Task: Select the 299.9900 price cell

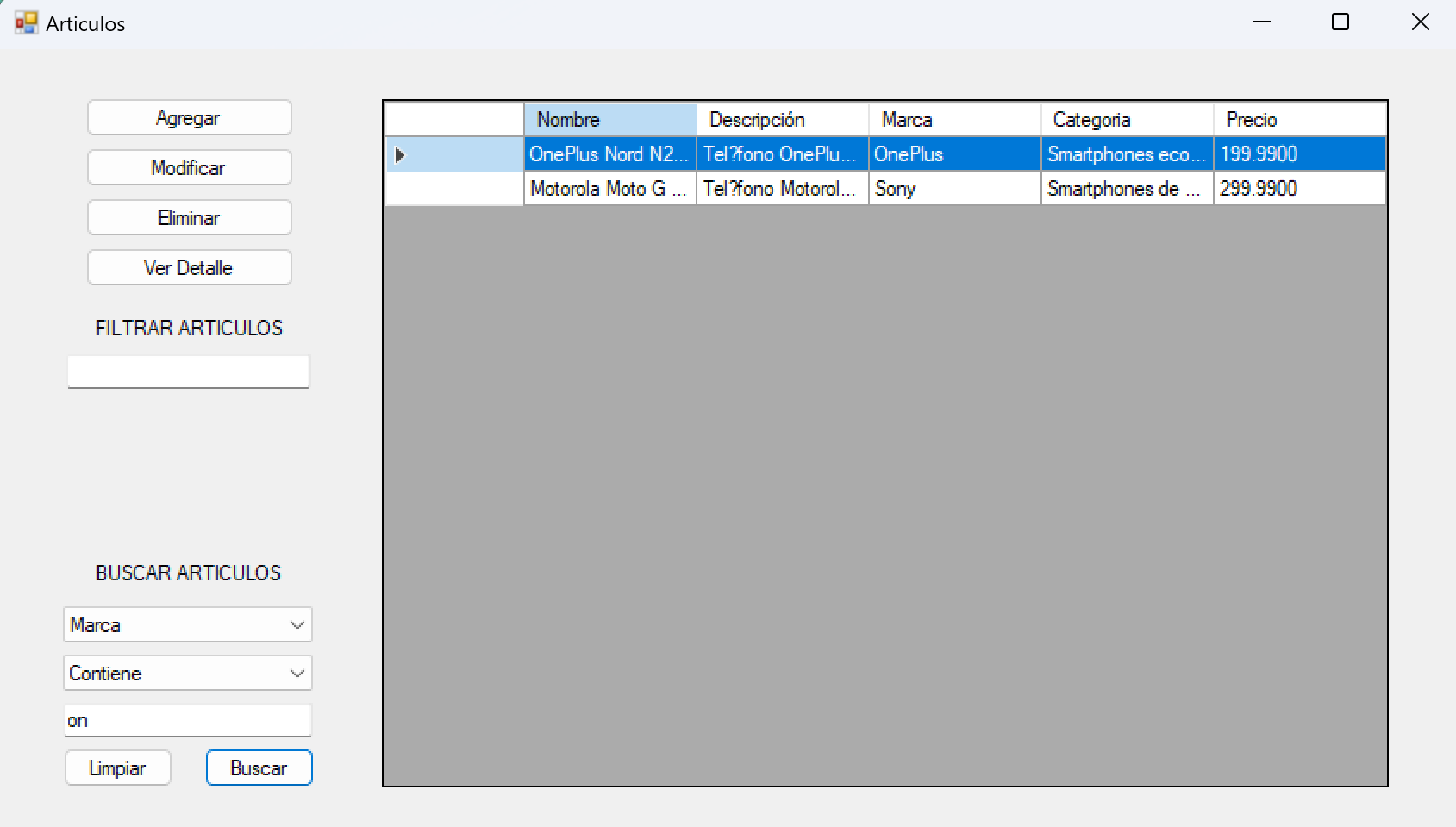Action: point(1299,189)
